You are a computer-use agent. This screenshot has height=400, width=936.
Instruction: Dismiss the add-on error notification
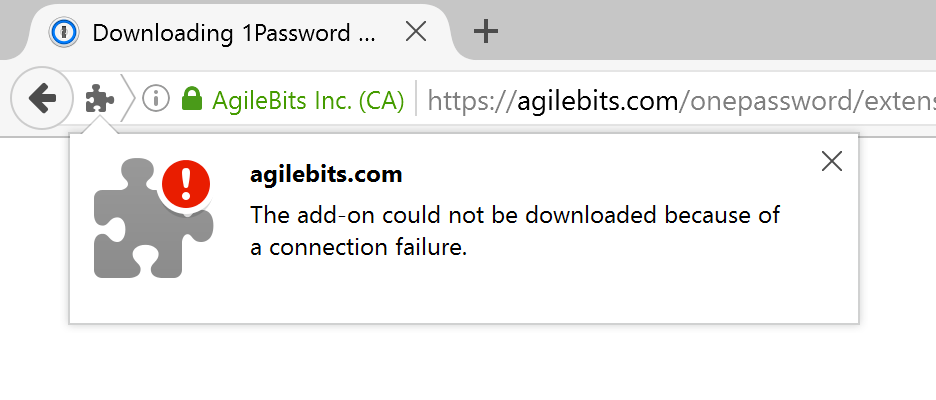[x=832, y=161]
